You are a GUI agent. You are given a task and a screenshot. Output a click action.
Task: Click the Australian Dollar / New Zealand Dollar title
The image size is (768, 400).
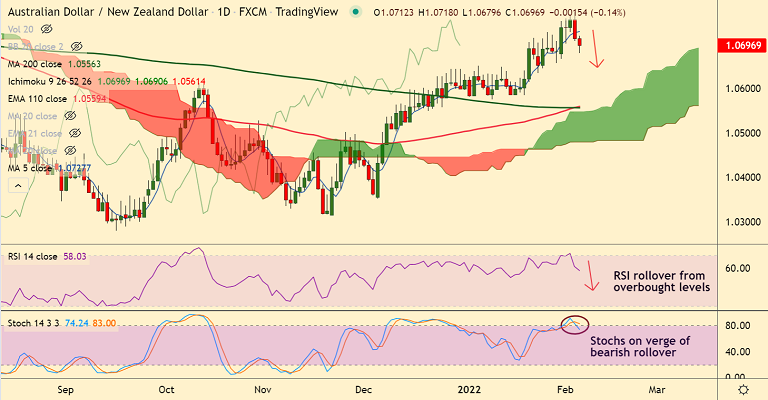click(x=108, y=12)
